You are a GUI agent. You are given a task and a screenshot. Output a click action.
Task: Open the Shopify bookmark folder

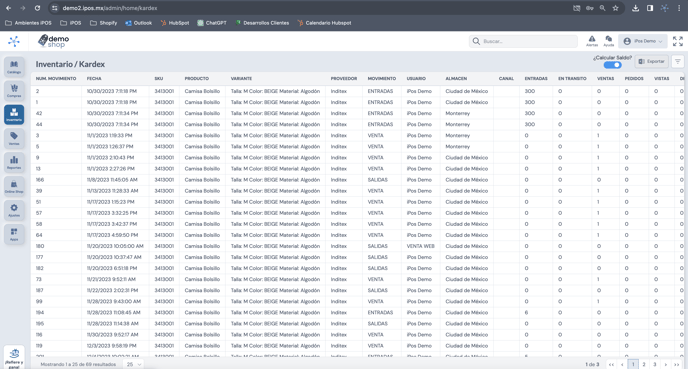pyautogui.click(x=104, y=23)
